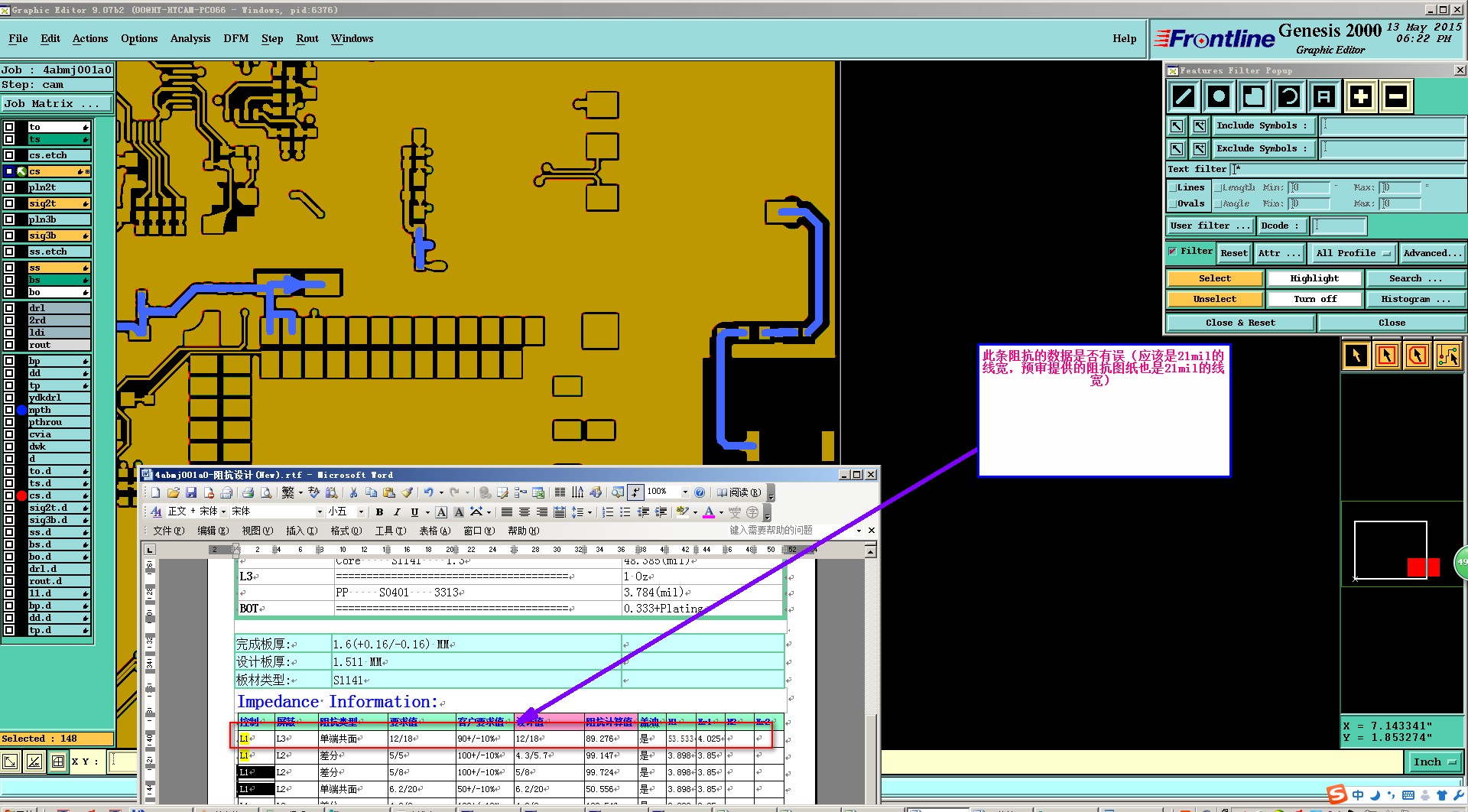Pick the second orange arrow selection tool icon
The height and width of the screenshot is (812, 1468).
coord(1387,356)
